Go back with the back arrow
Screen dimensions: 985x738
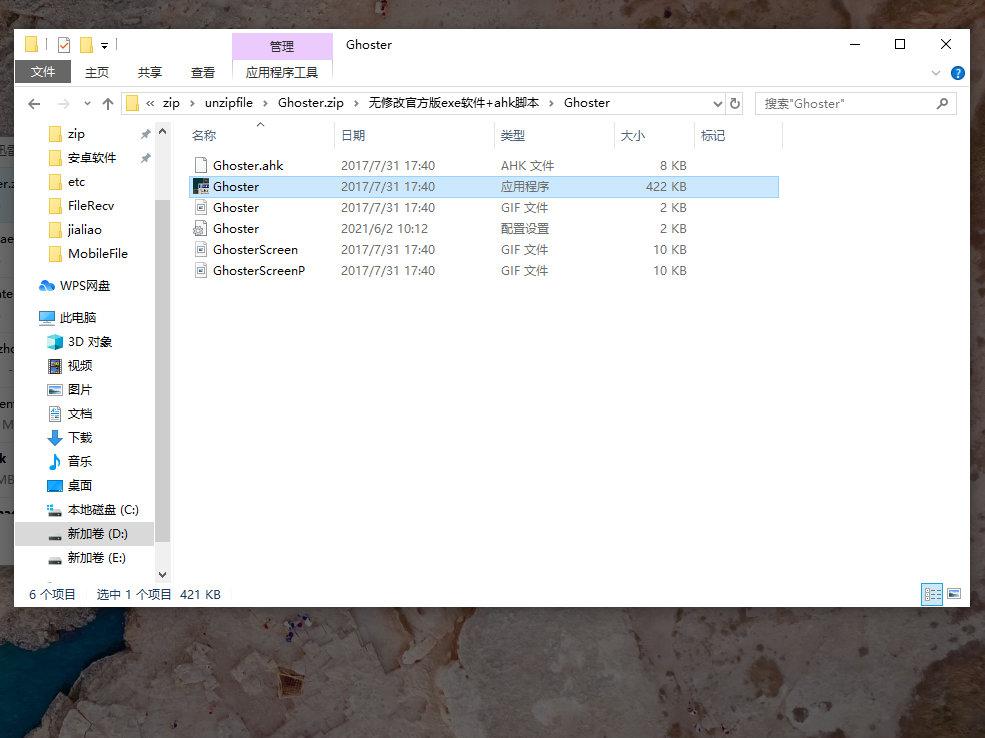35,104
